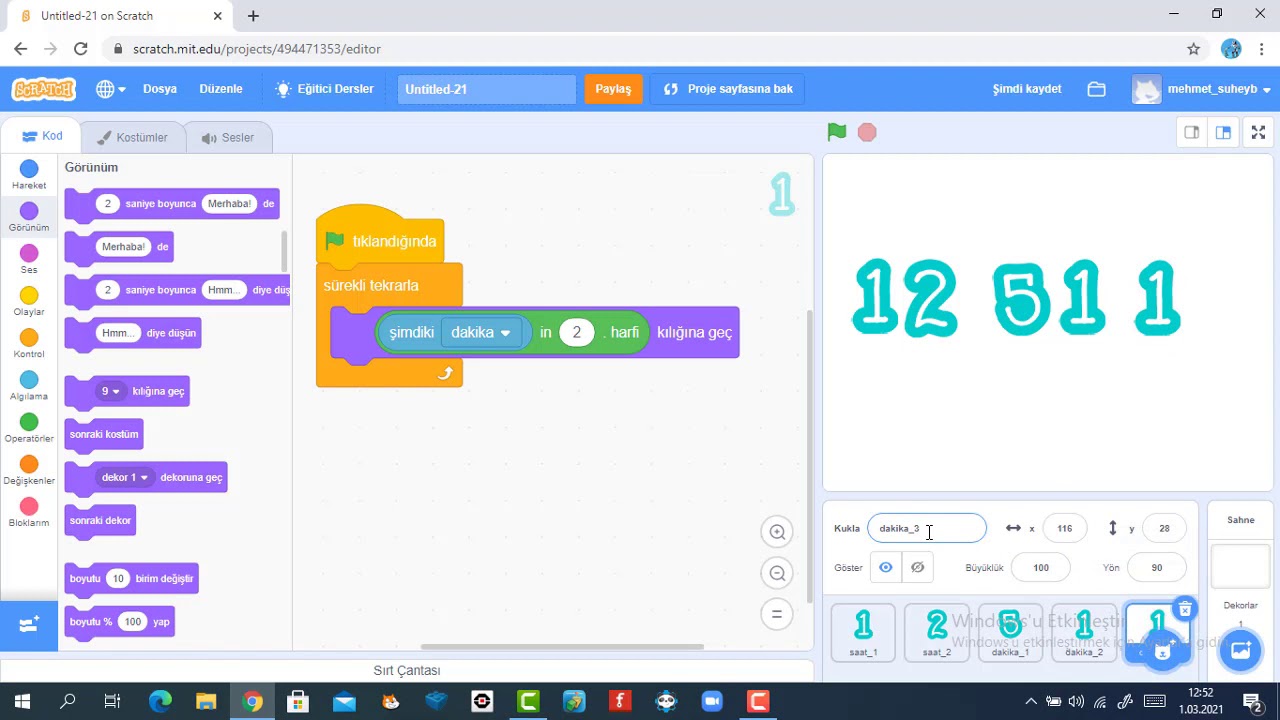Bookmark this page with star icon
The width and height of the screenshot is (1280, 720).
pyautogui.click(x=1193, y=48)
